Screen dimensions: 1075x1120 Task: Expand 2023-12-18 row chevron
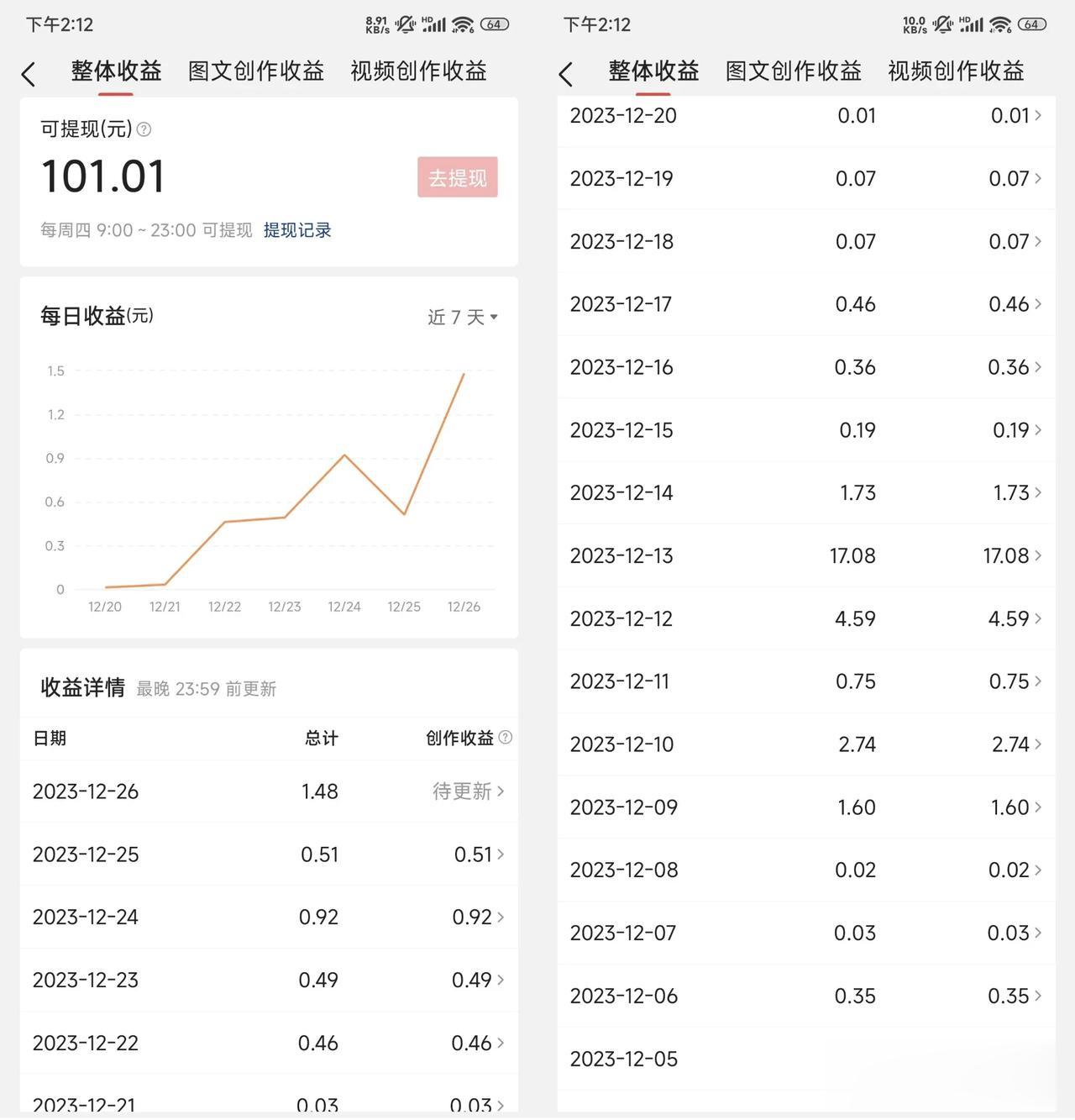(1038, 241)
